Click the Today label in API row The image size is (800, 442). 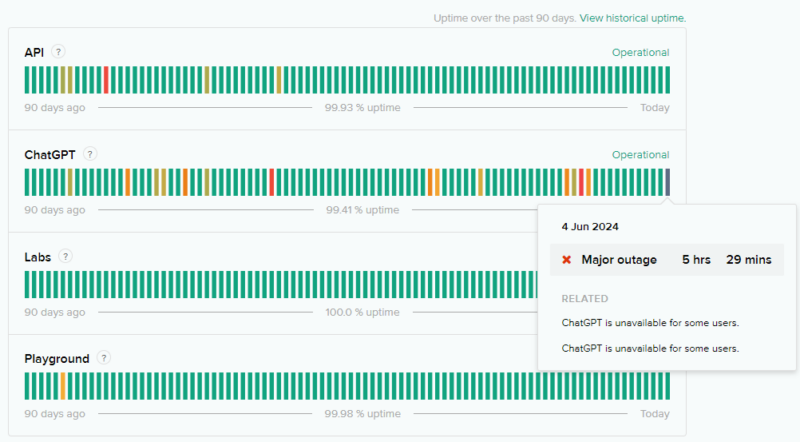(x=655, y=108)
